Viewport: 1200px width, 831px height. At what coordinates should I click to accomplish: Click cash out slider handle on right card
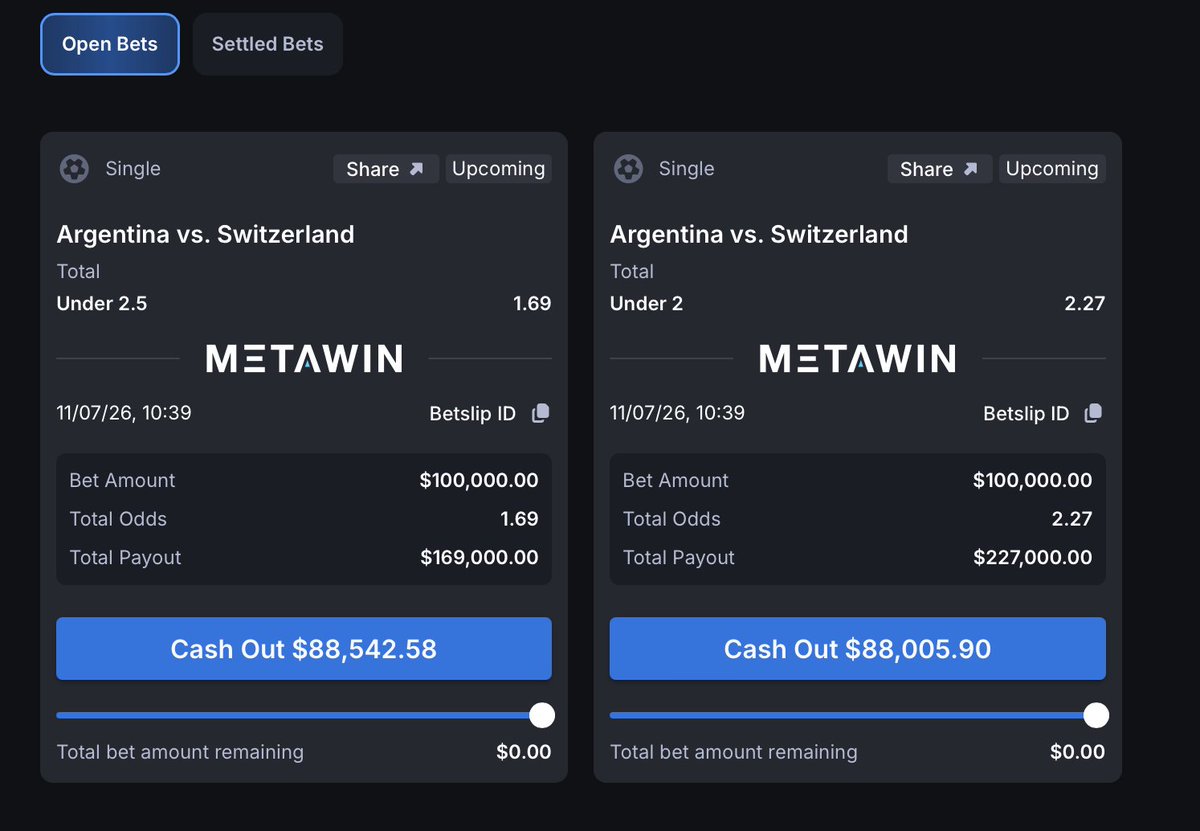pyautogui.click(x=1096, y=715)
